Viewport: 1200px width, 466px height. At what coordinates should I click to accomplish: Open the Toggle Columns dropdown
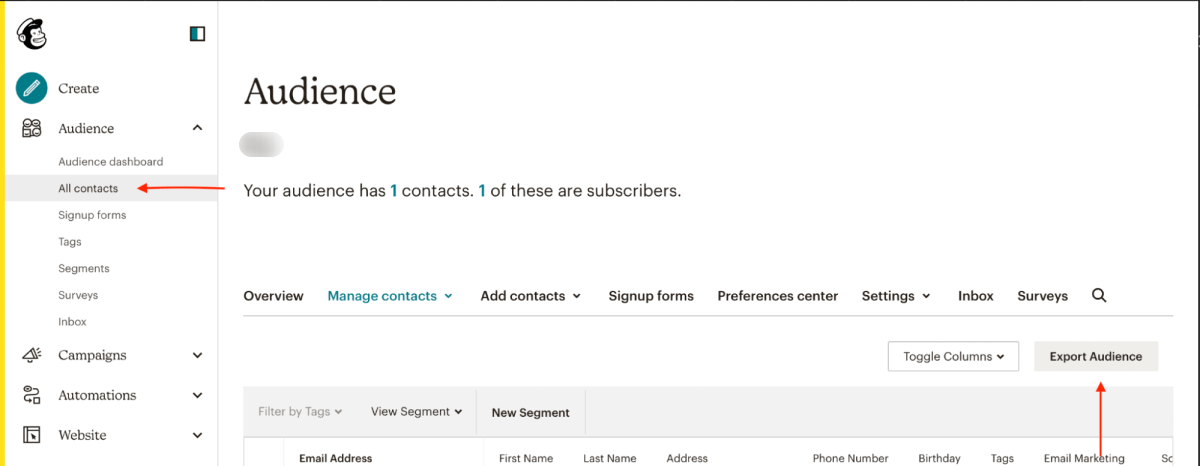click(x=952, y=356)
